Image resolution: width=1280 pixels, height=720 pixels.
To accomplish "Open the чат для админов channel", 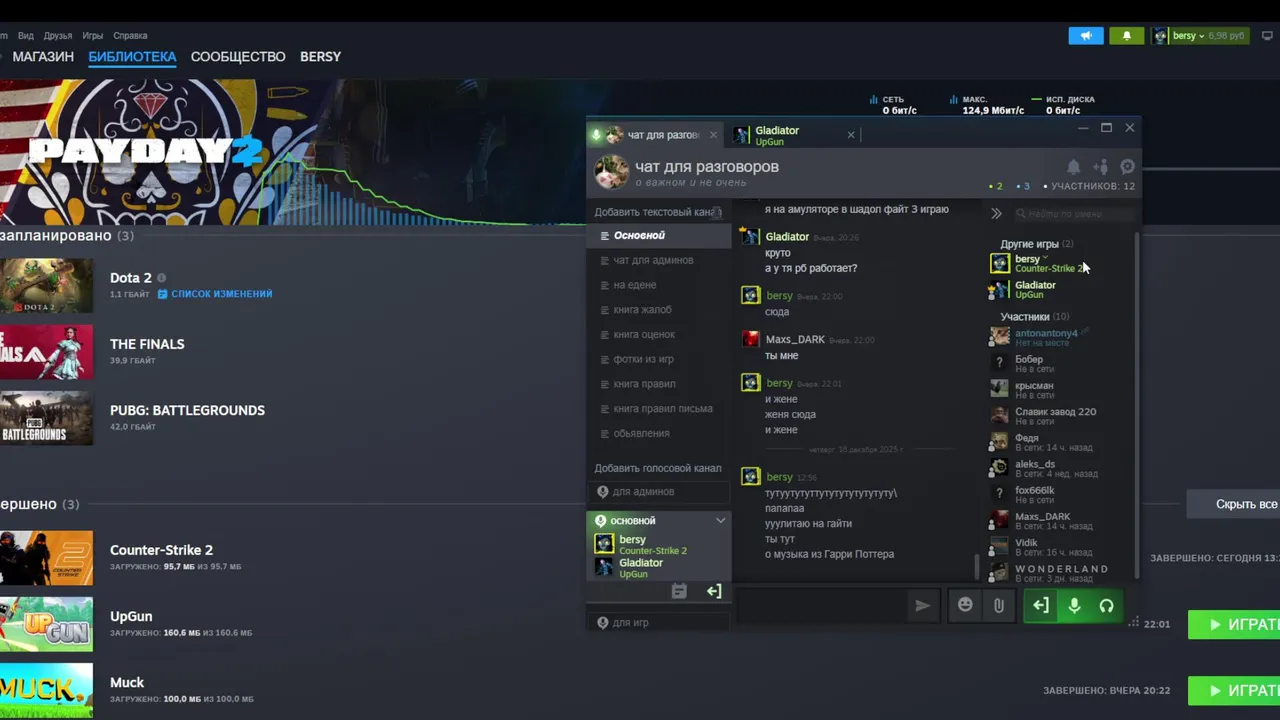I will [x=659, y=260].
